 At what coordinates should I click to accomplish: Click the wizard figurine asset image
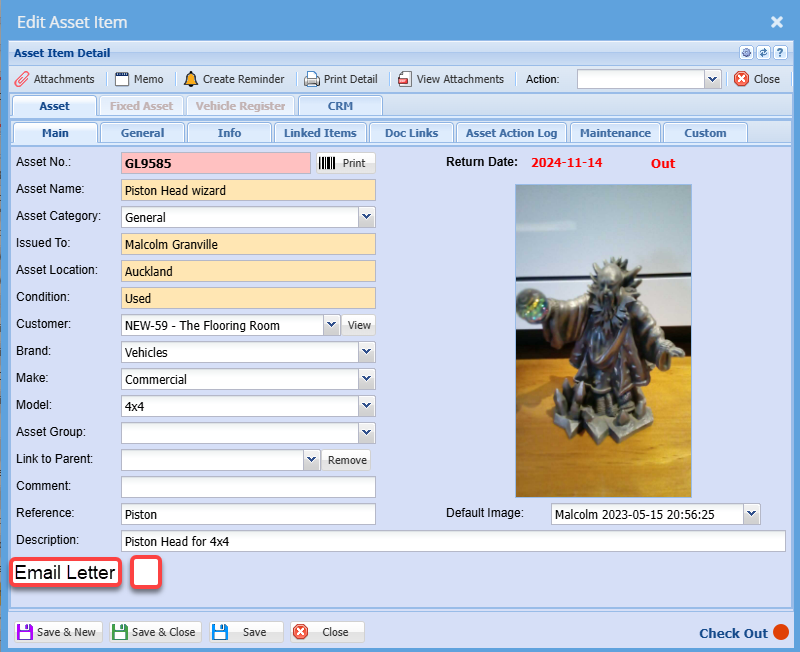tap(603, 340)
